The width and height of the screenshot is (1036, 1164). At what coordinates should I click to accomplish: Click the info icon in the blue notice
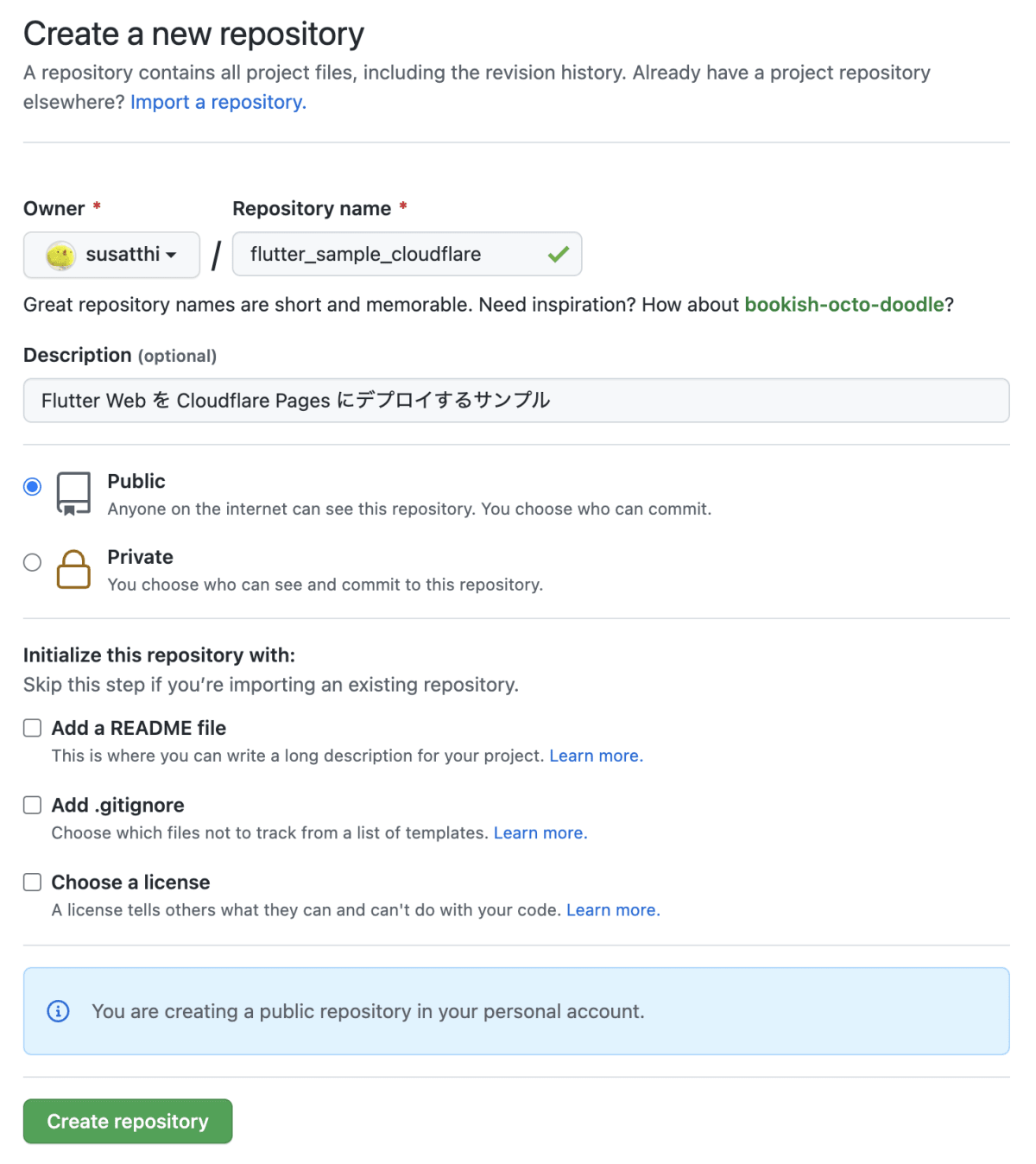58,1011
